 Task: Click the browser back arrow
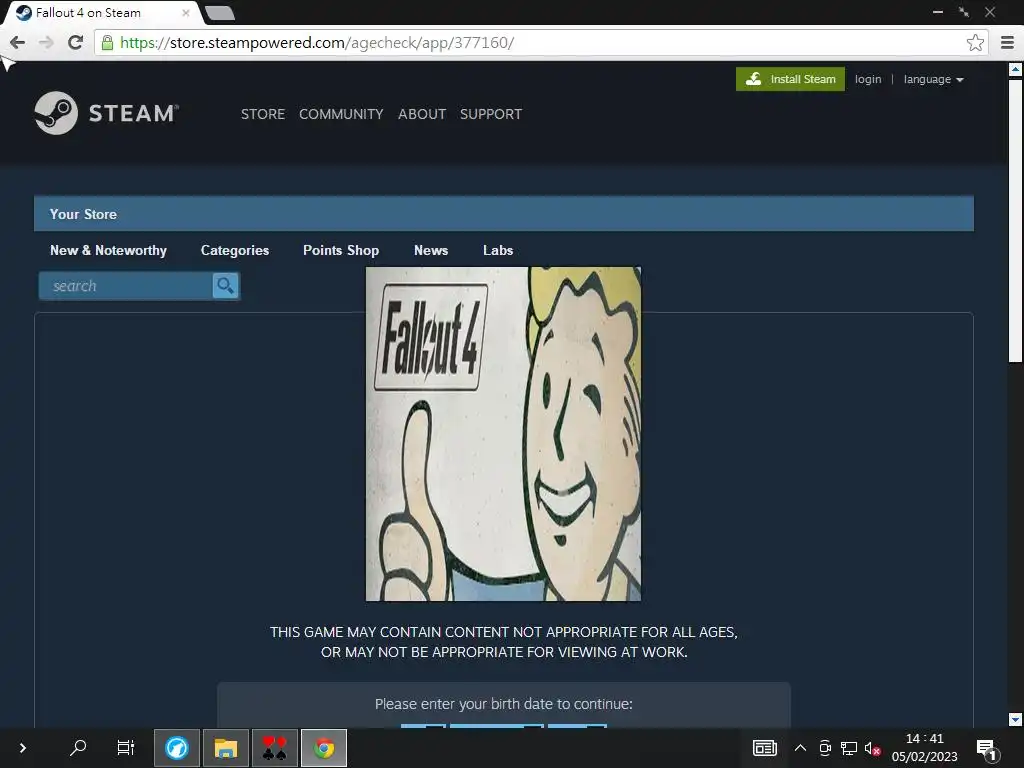[18, 42]
